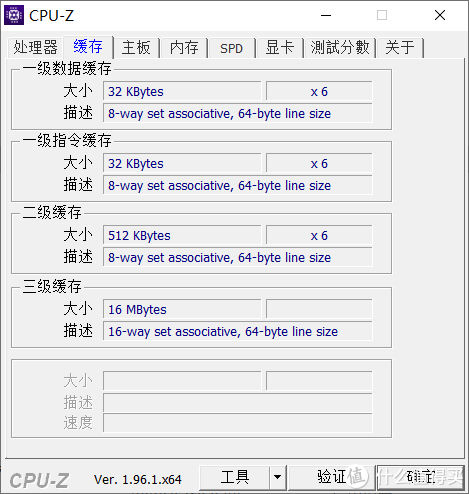The image size is (469, 494).
Task: Click L1 data cache description 8-way field
Action: [238, 113]
